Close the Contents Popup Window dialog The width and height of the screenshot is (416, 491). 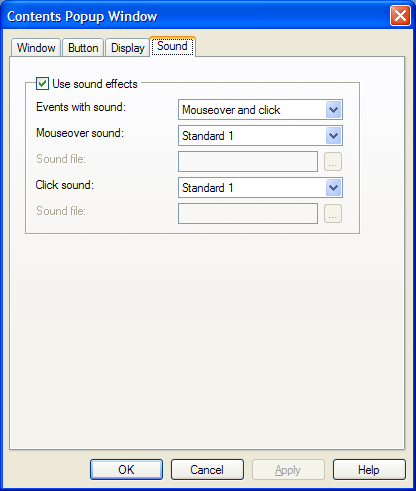tap(400, 16)
